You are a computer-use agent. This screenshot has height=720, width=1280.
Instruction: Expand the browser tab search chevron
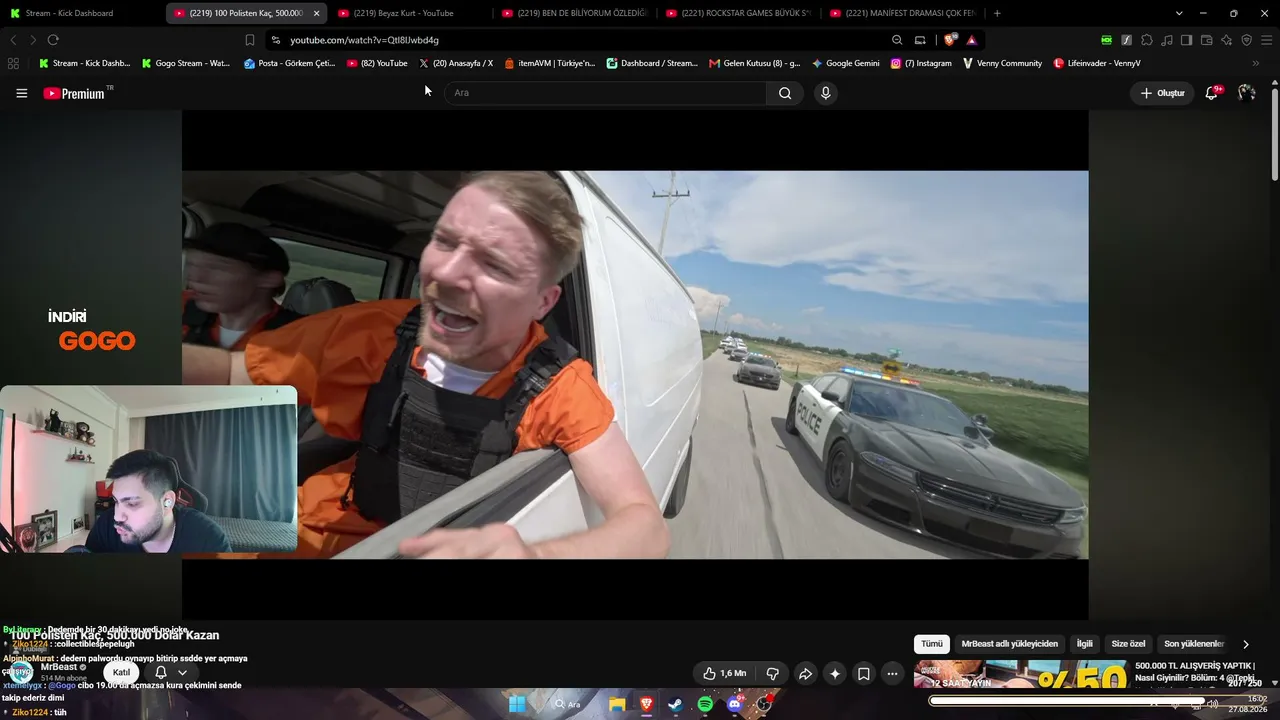click(x=1179, y=13)
